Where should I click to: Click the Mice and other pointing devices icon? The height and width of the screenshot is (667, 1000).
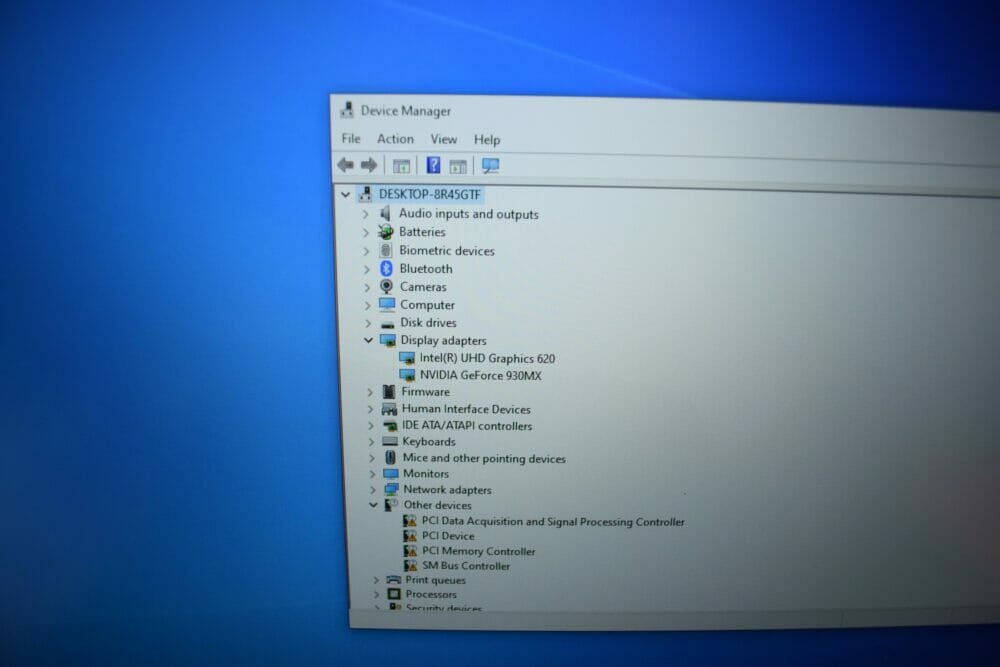(390, 457)
